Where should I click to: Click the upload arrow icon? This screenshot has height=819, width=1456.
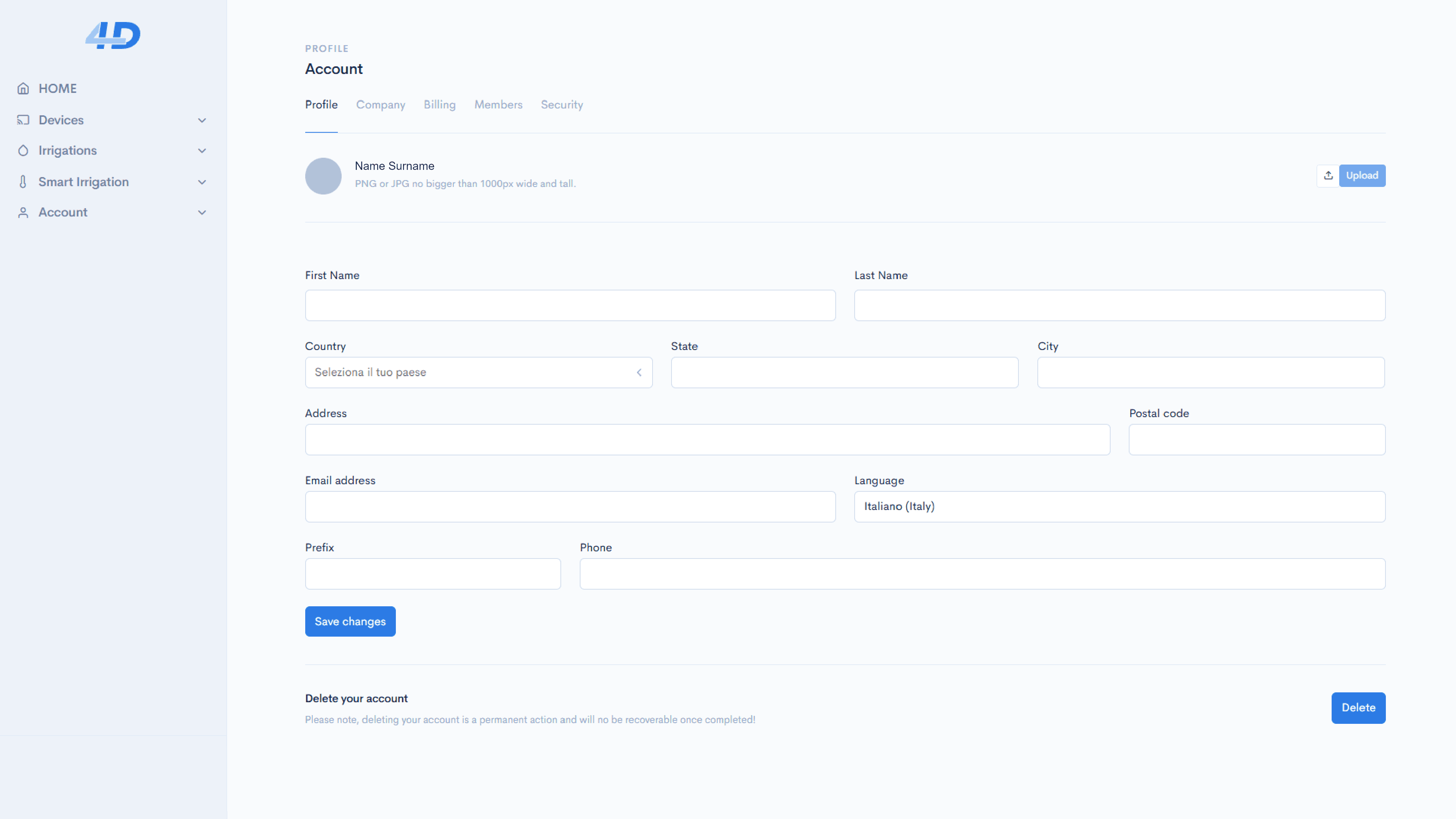pyautogui.click(x=1328, y=176)
